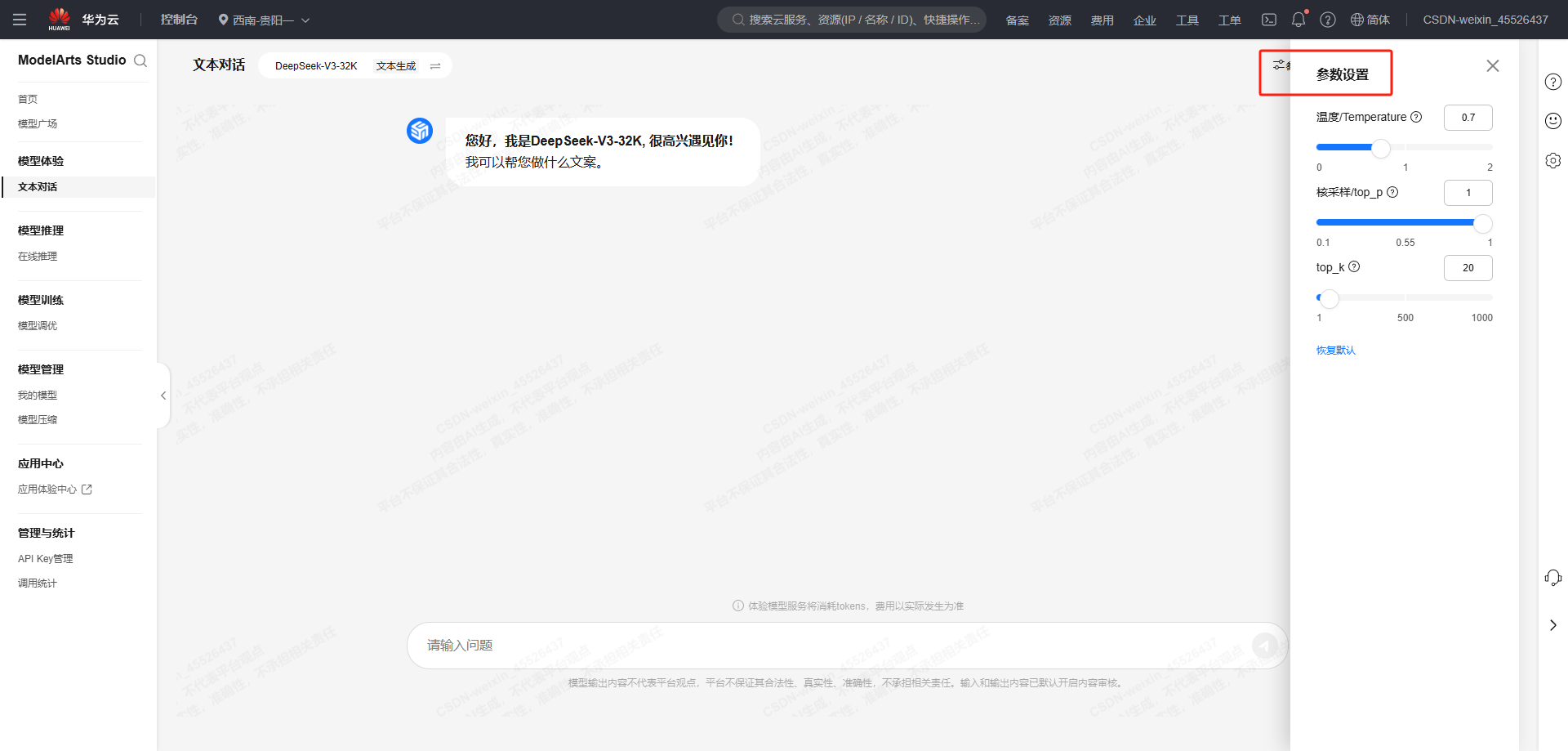Focus the cloud service search box
The width and height of the screenshot is (1568, 751).
[852, 20]
